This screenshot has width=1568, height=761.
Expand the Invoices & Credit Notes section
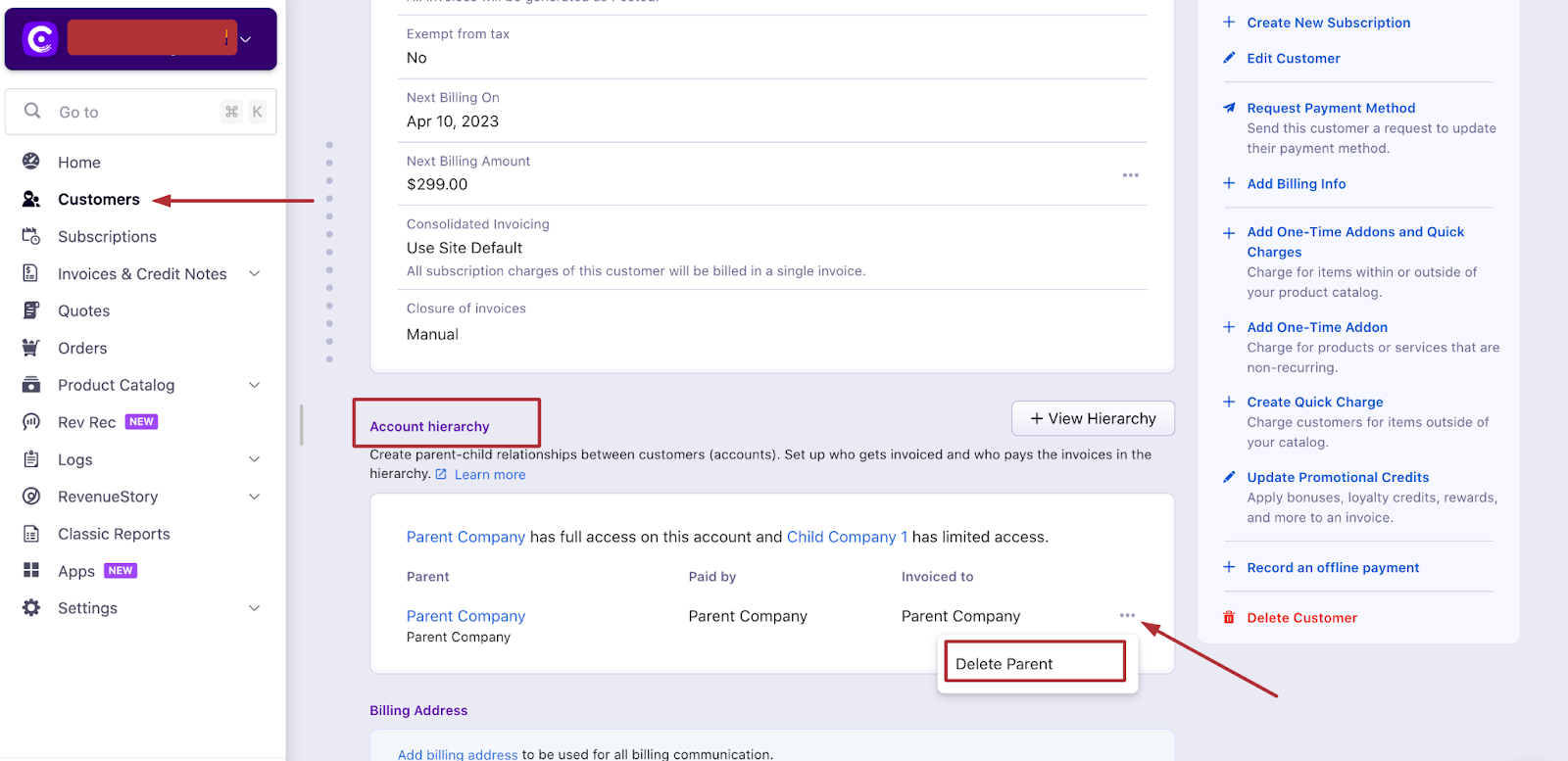[x=255, y=274]
